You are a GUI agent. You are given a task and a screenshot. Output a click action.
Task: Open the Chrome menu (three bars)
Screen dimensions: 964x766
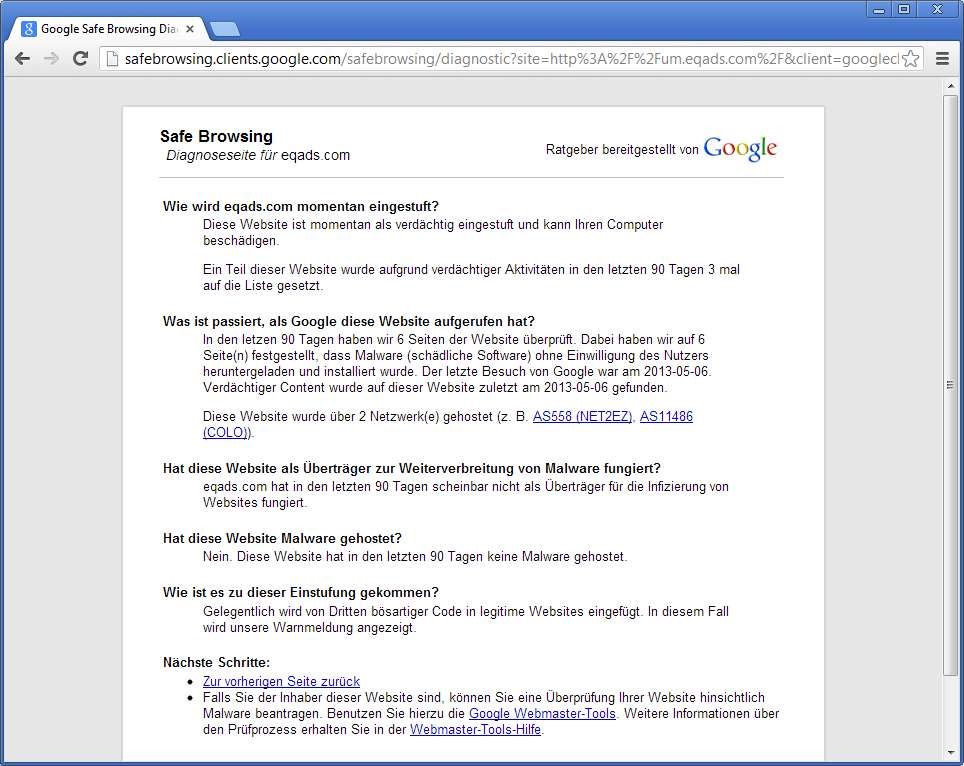click(942, 59)
